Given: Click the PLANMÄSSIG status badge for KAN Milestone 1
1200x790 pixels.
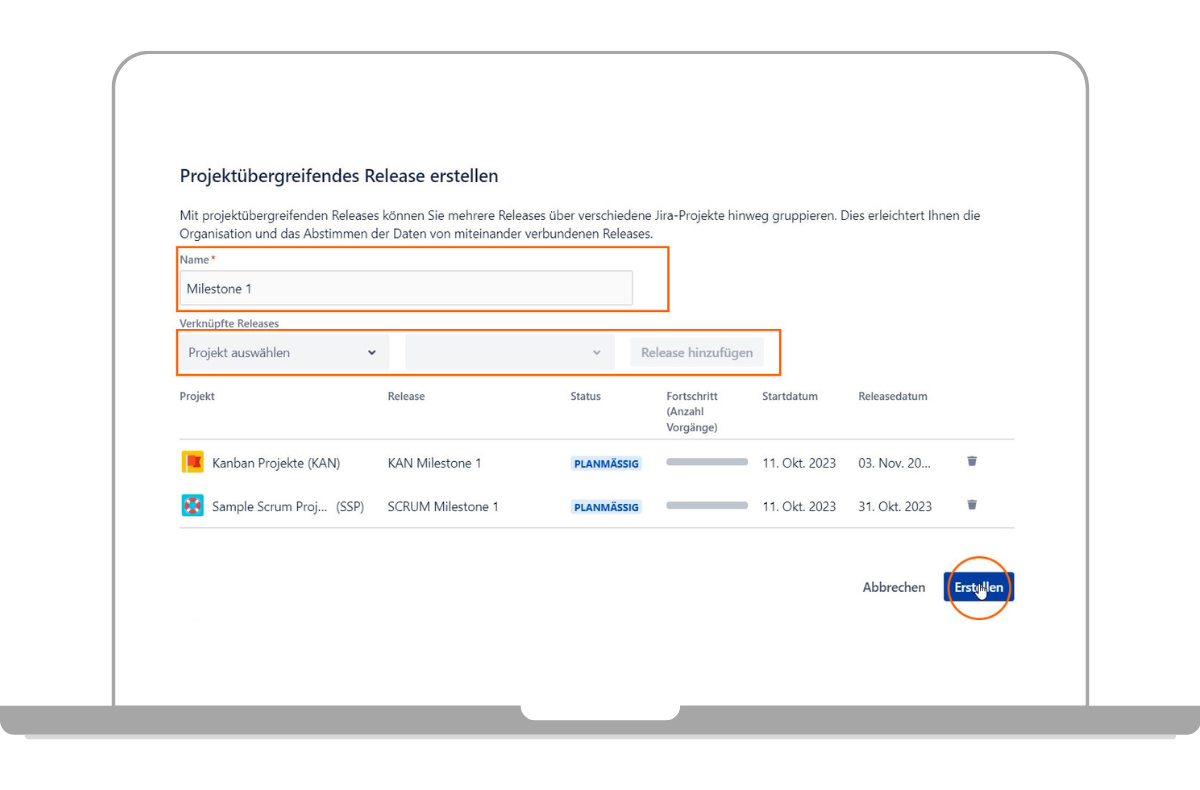Looking at the screenshot, I should point(606,464).
